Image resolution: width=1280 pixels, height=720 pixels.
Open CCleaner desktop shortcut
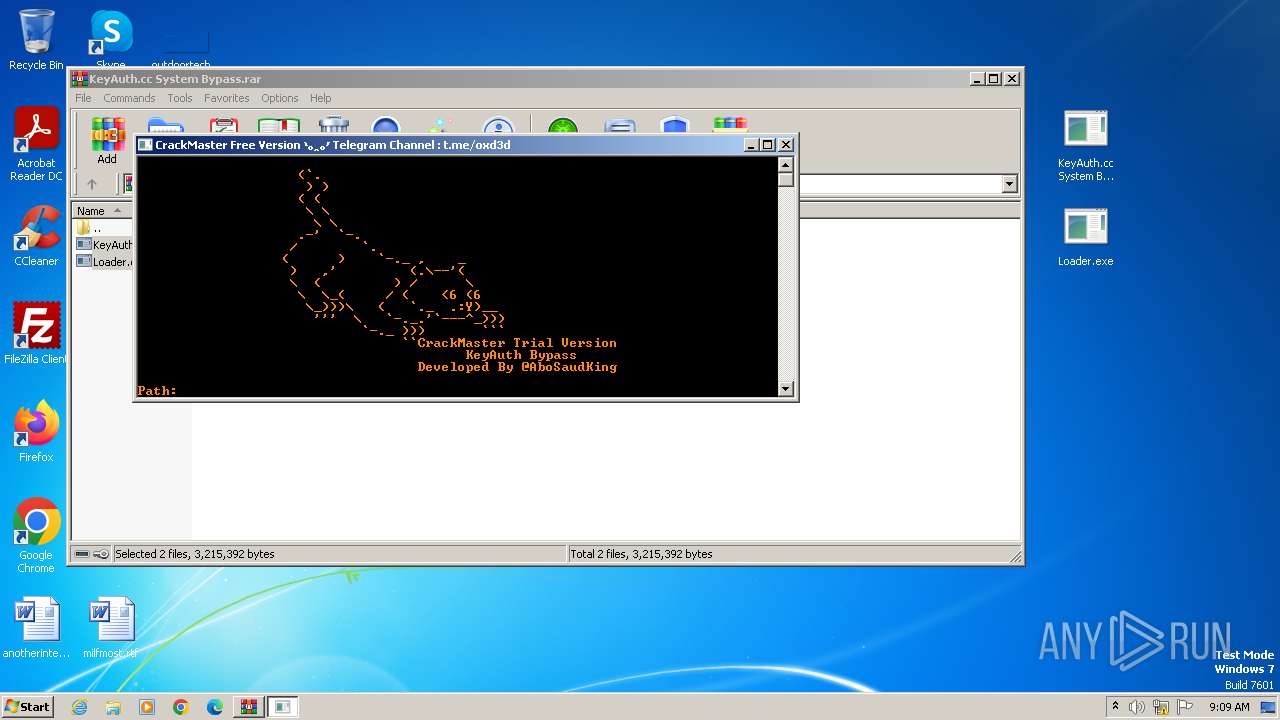(x=36, y=237)
